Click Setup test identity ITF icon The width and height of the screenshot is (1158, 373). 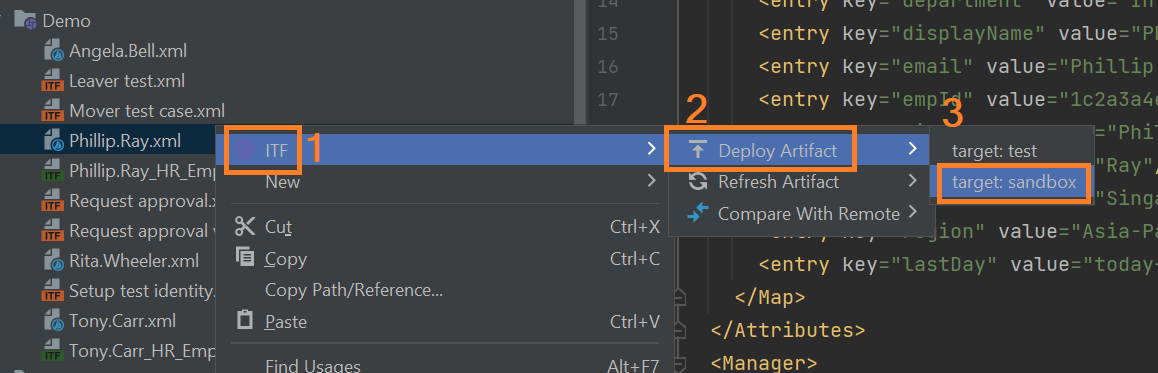[x=52, y=291]
